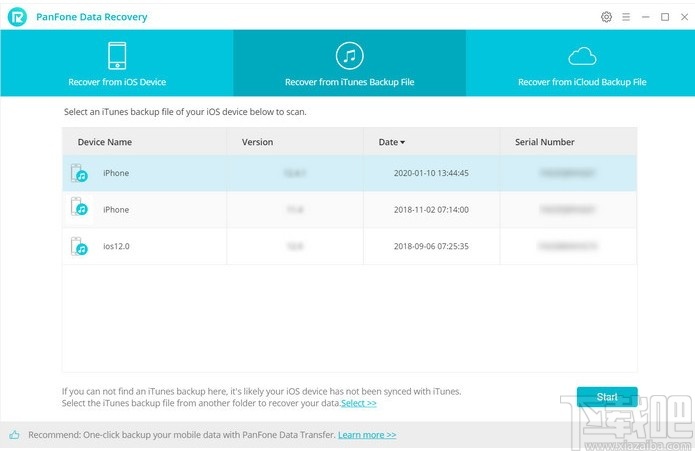Open the settings gear icon

coord(606,17)
